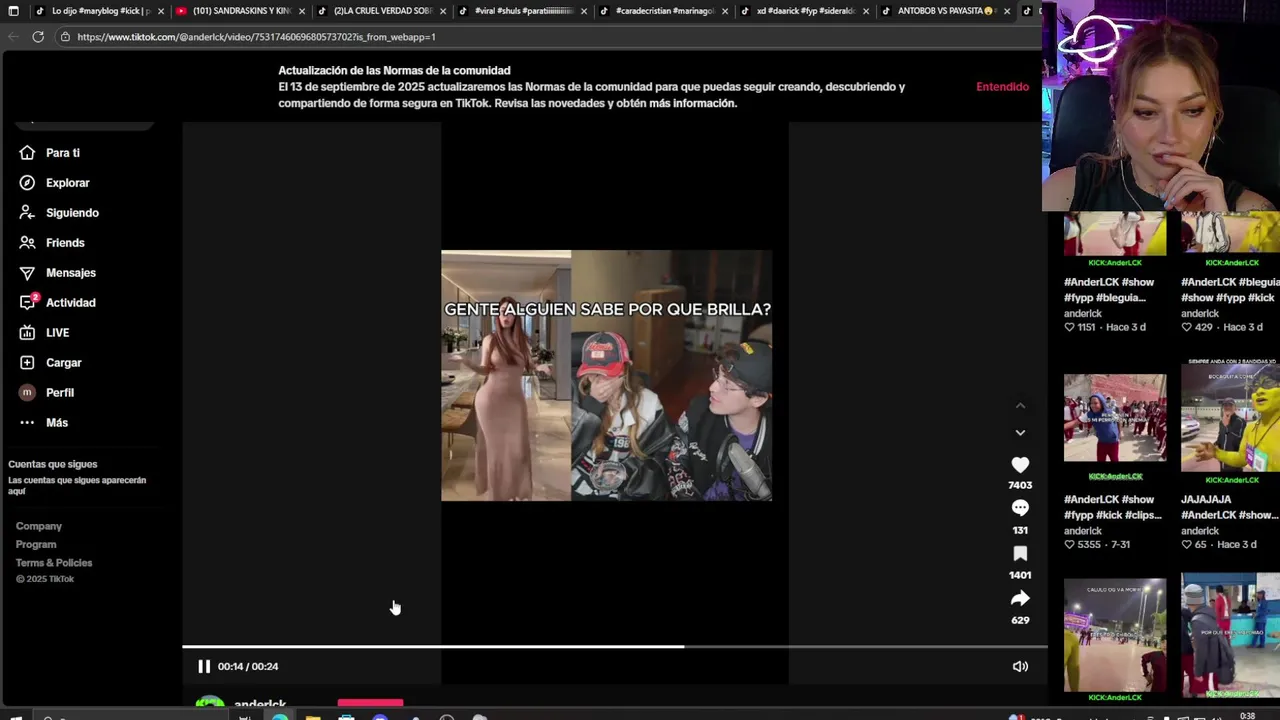Open the Terms & Policies link
The image size is (1280, 720).
coord(54,562)
